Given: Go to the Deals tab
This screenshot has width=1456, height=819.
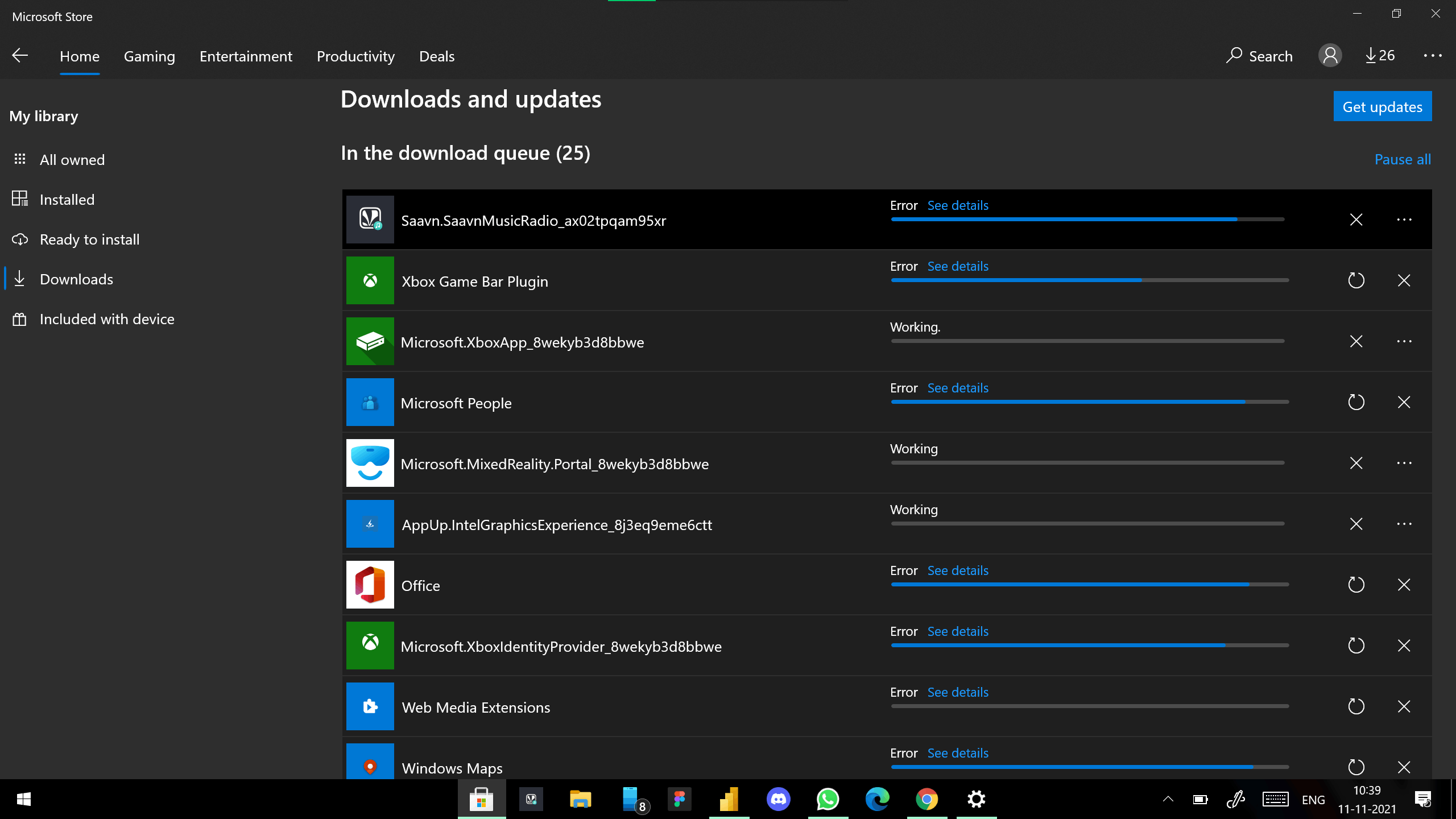Looking at the screenshot, I should click(x=437, y=56).
